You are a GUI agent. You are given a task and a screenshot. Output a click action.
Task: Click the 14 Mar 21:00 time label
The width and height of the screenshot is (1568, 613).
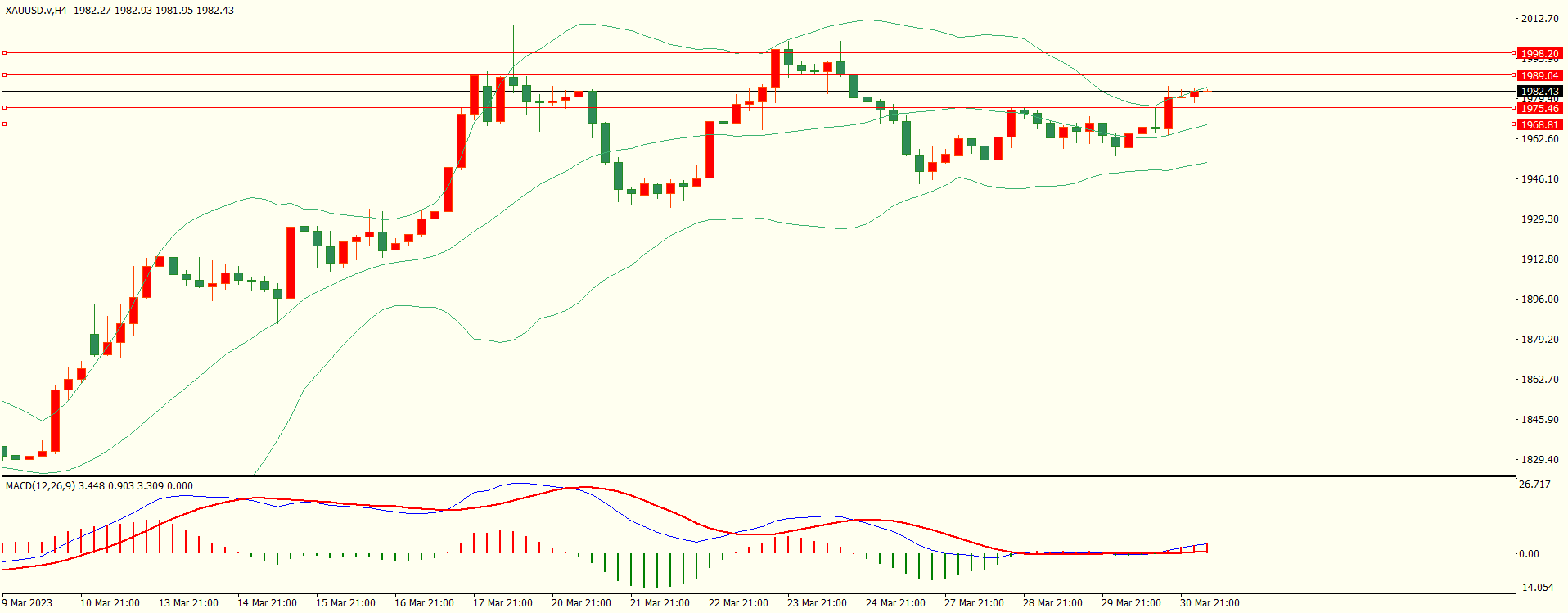click(267, 603)
